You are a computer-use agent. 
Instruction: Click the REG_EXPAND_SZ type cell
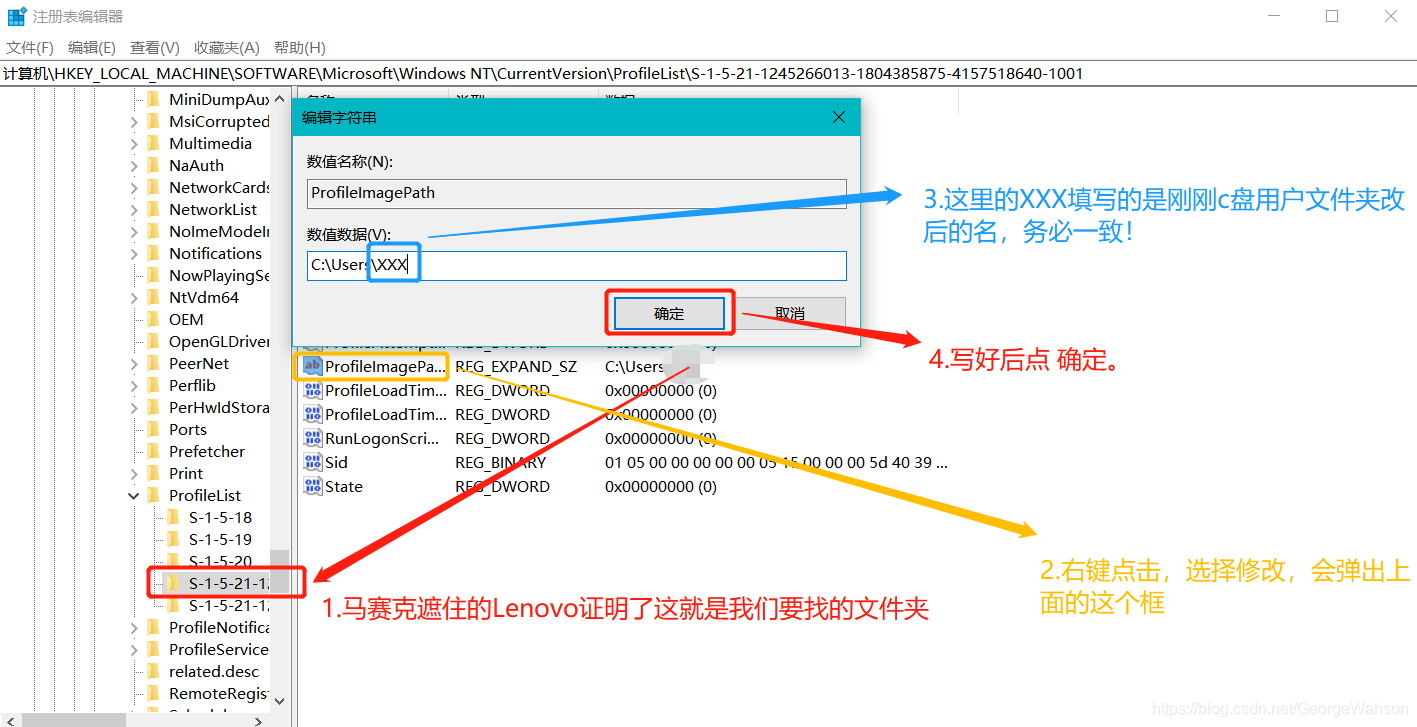coord(516,366)
